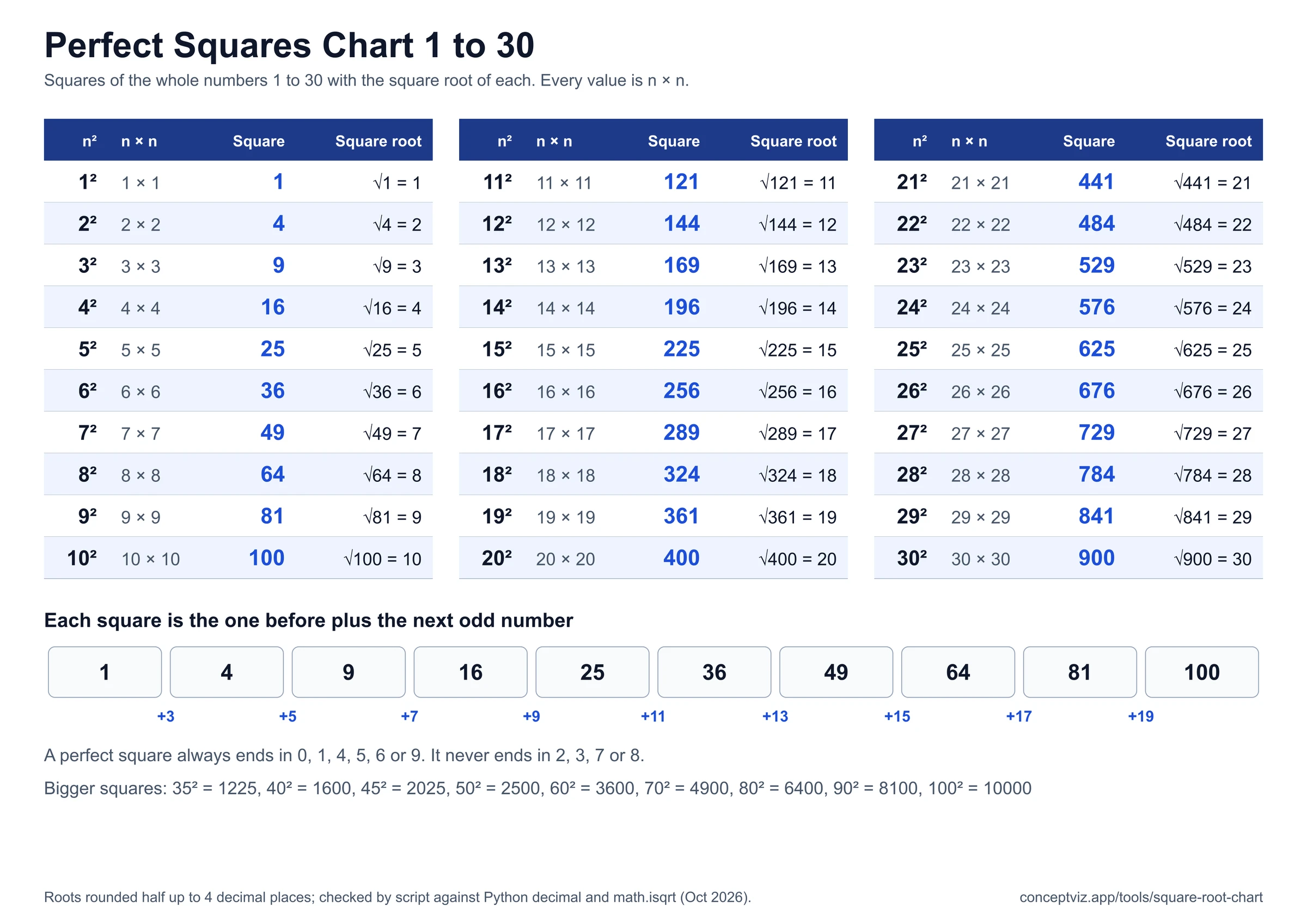Open the conceptviz.app/tools/square-root-chart link

pyautogui.click(x=1141, y=897)
